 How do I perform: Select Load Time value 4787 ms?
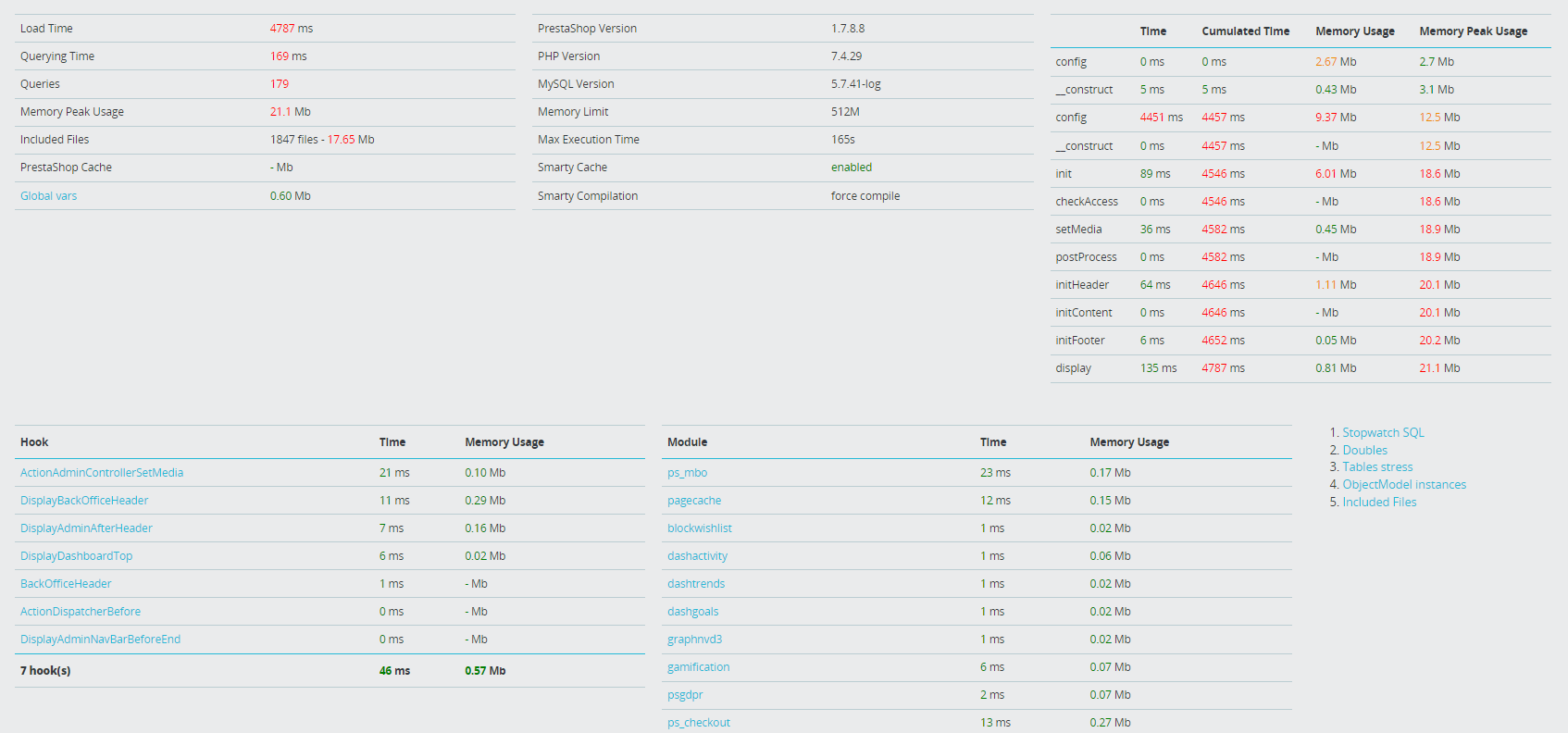pyautogui.click(x=292, y=29)
